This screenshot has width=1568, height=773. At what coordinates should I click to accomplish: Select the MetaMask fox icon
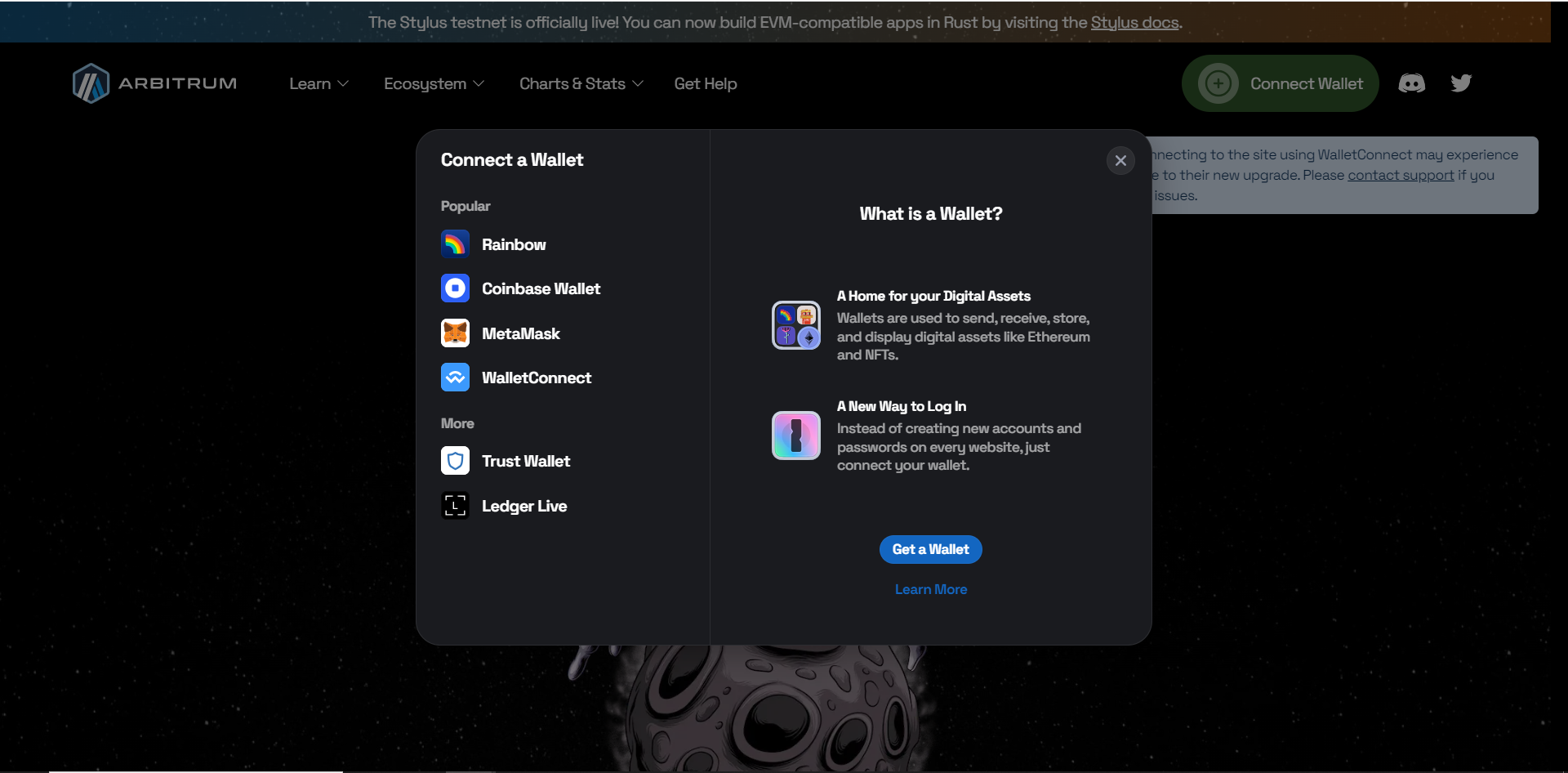pyautogui.click(x=455, y=333)
